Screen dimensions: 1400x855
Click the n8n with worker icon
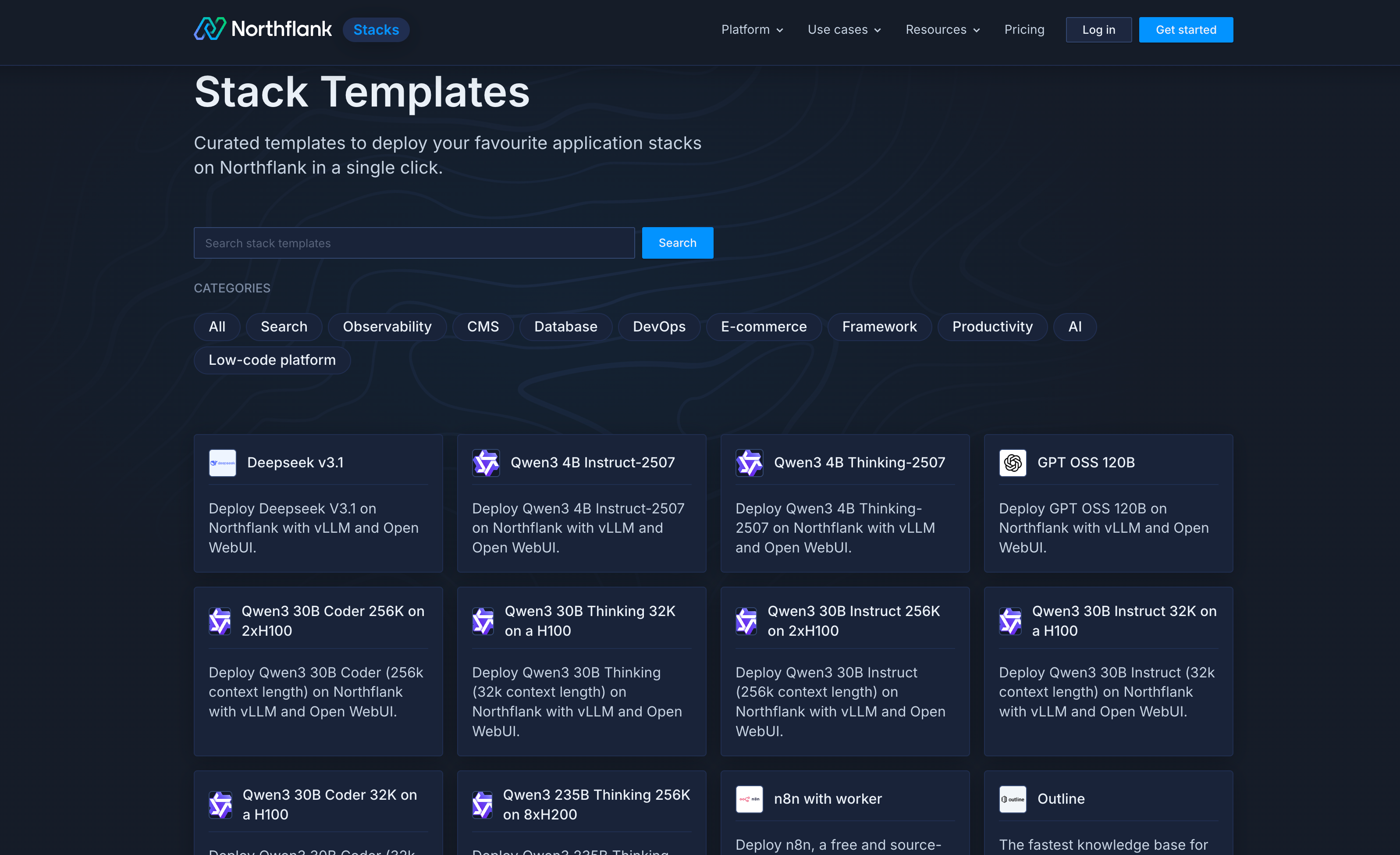point(750,799)
